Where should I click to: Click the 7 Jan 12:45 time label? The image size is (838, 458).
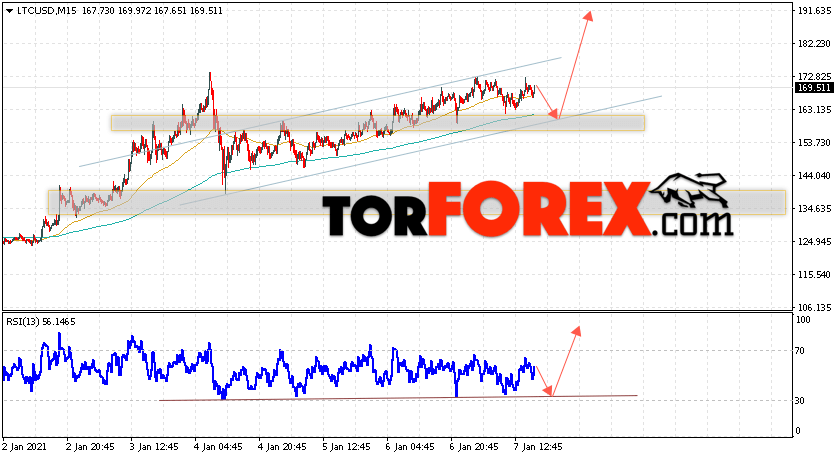click(x=538, y=447)
